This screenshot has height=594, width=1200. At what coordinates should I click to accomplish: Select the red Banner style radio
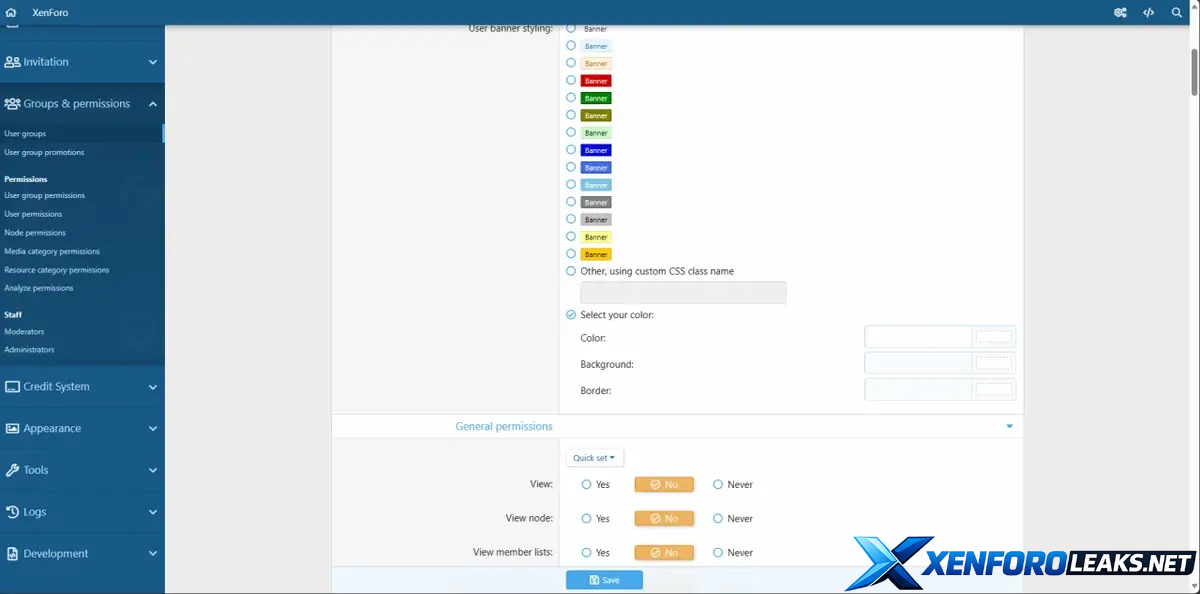(571, 80)
